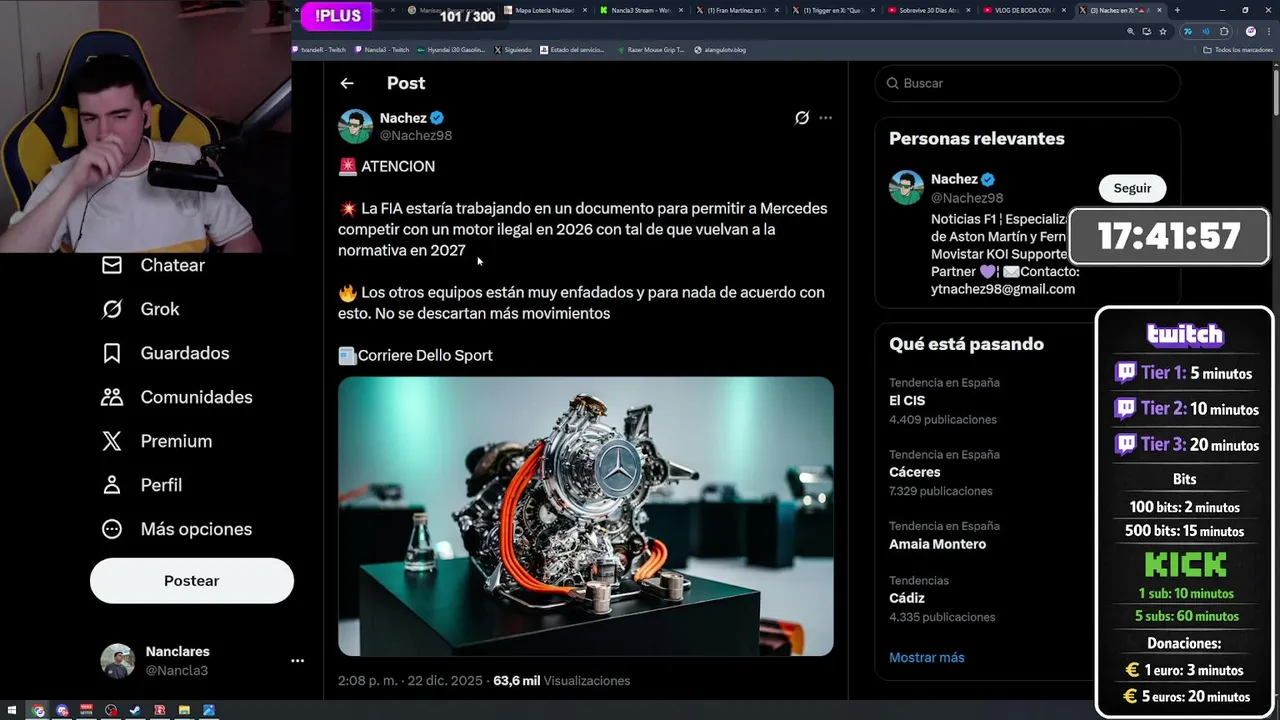The image size is (1280, 720).
Task: Open Grok icon beside Nachez's post header
Action: point(802,118)
